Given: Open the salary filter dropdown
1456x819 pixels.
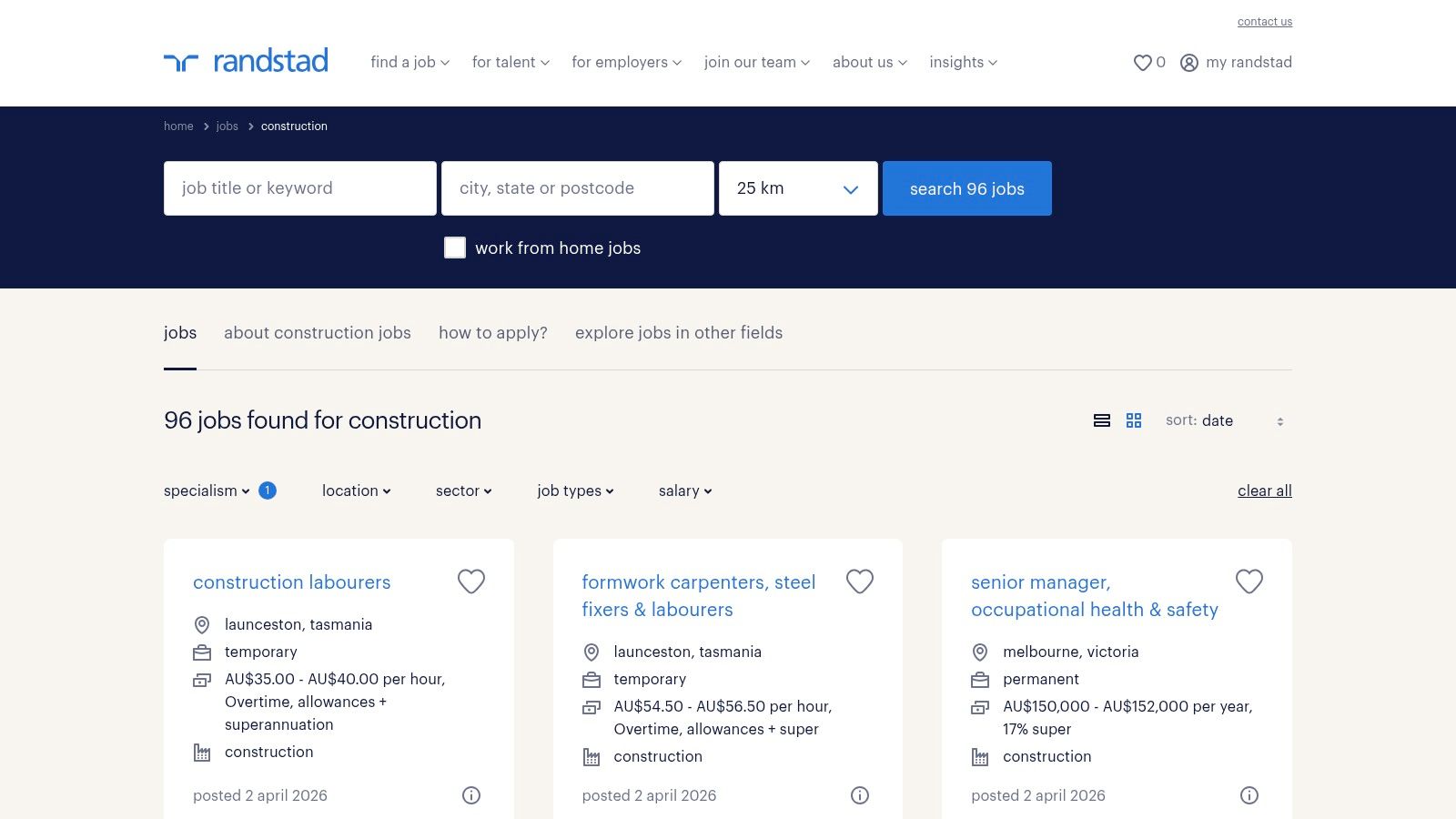Looking at the screenshot, I should pos(683,490).
